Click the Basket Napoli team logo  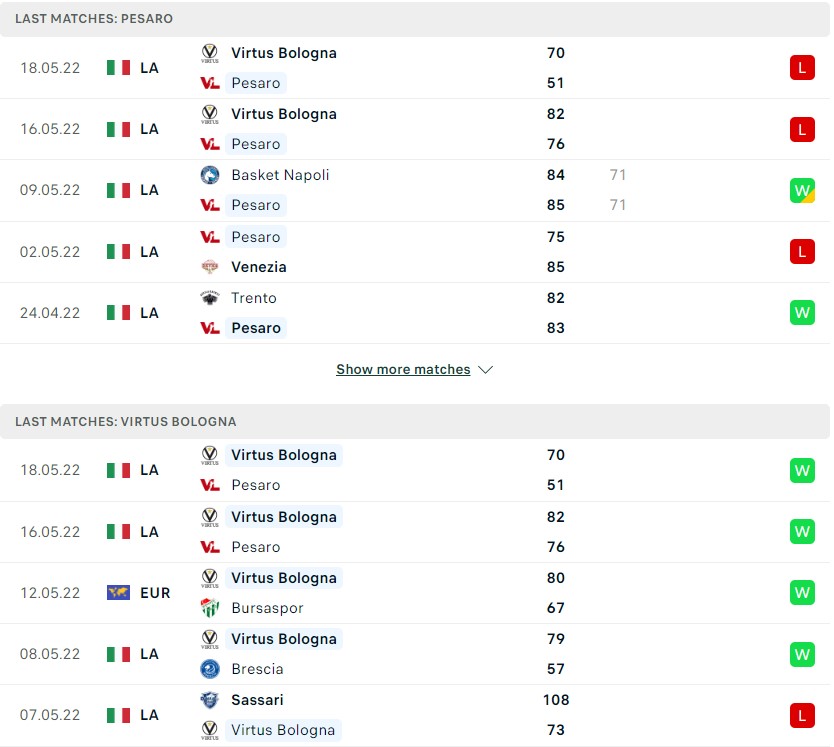[209, 175]
